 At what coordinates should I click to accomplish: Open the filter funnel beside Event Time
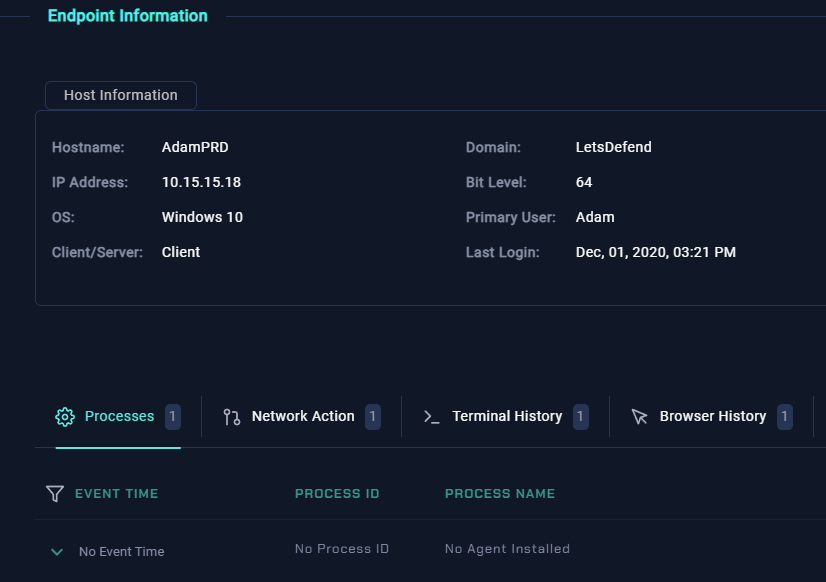[55, 493]
